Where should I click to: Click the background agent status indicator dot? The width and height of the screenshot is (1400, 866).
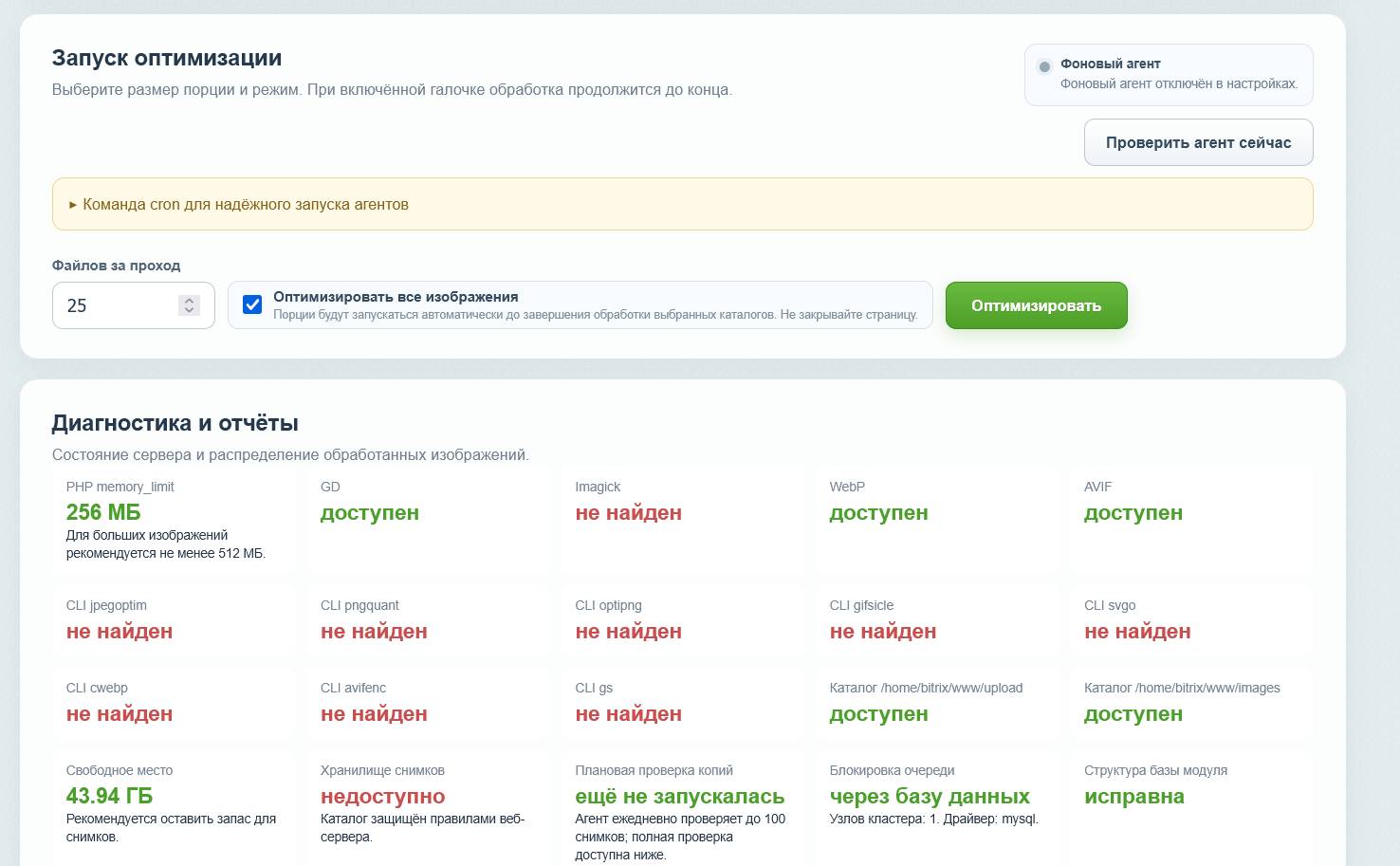click(1044, 66)
